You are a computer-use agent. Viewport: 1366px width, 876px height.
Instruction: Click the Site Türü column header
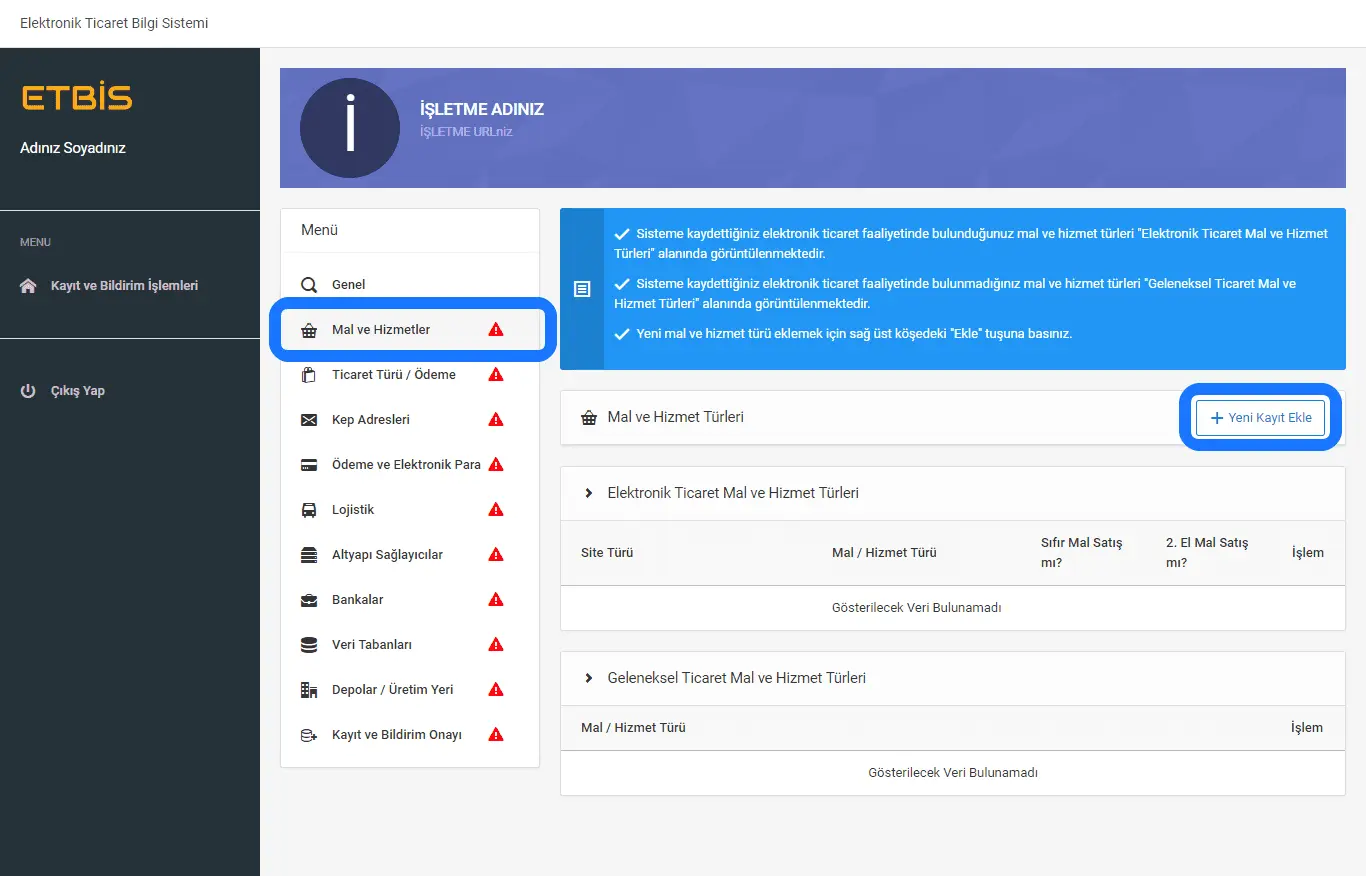coord(607,553)
